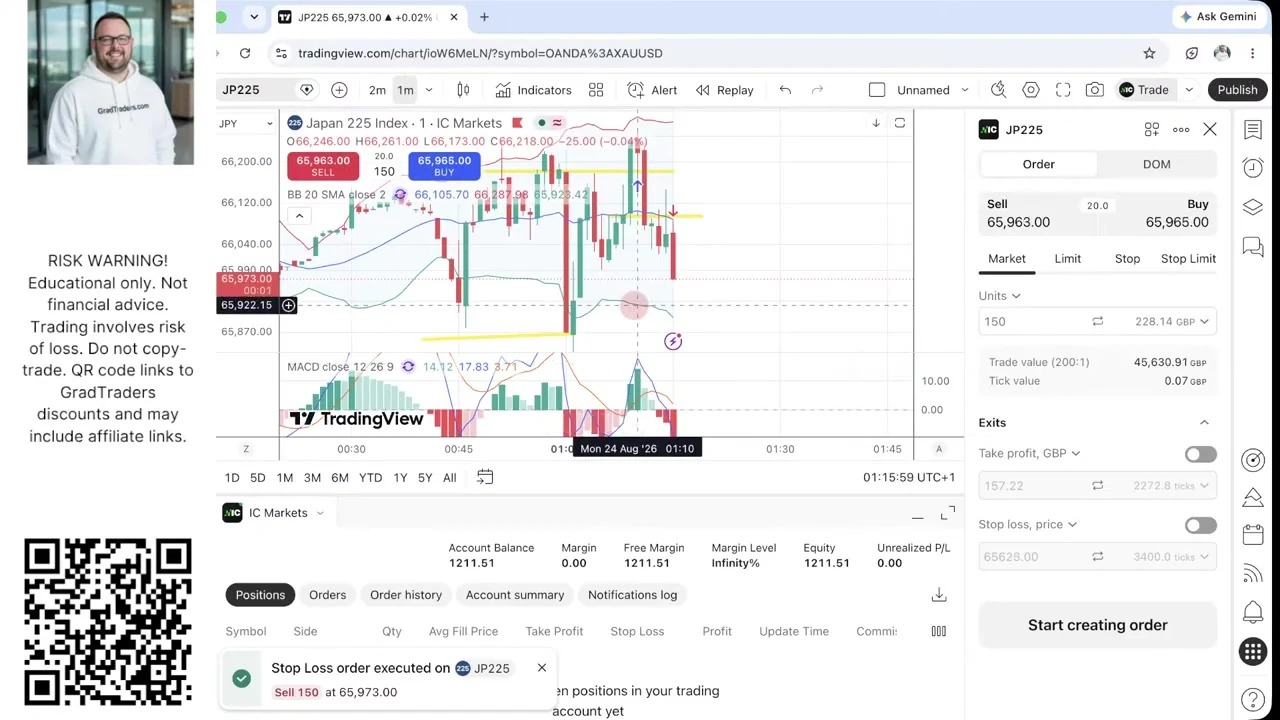This screenshot has width=1280, height=720.
Task: Click the Publish button
Action: [x=1237, y=90]
